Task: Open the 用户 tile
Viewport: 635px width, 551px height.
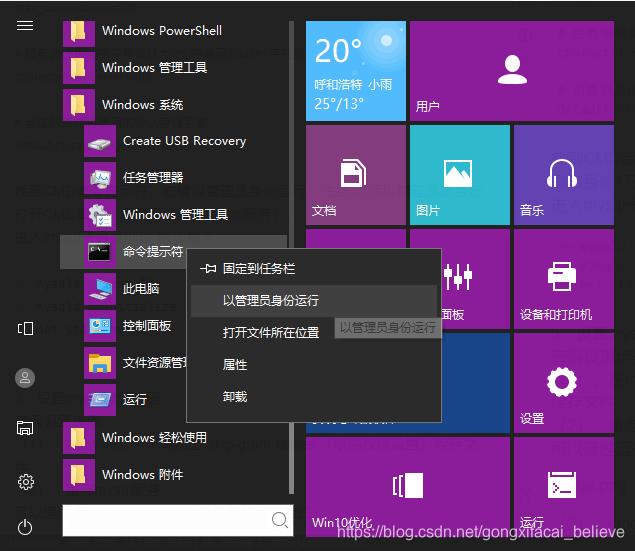Action: pos(511,71)
